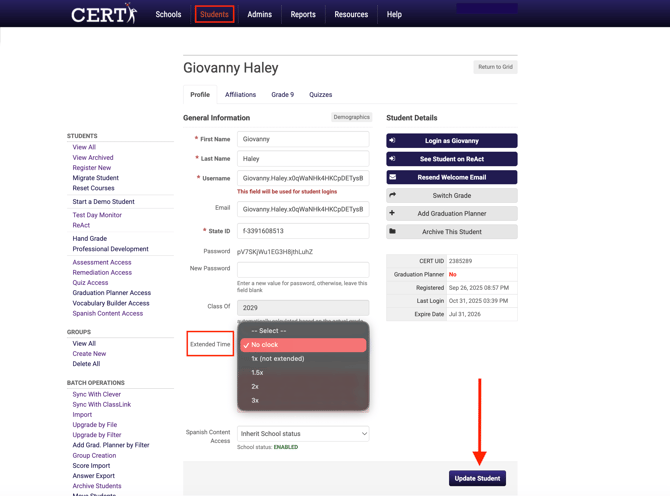Viewport: 670px width, 496px height.
Task: Click the Demographics button
Action: point(351,117)
